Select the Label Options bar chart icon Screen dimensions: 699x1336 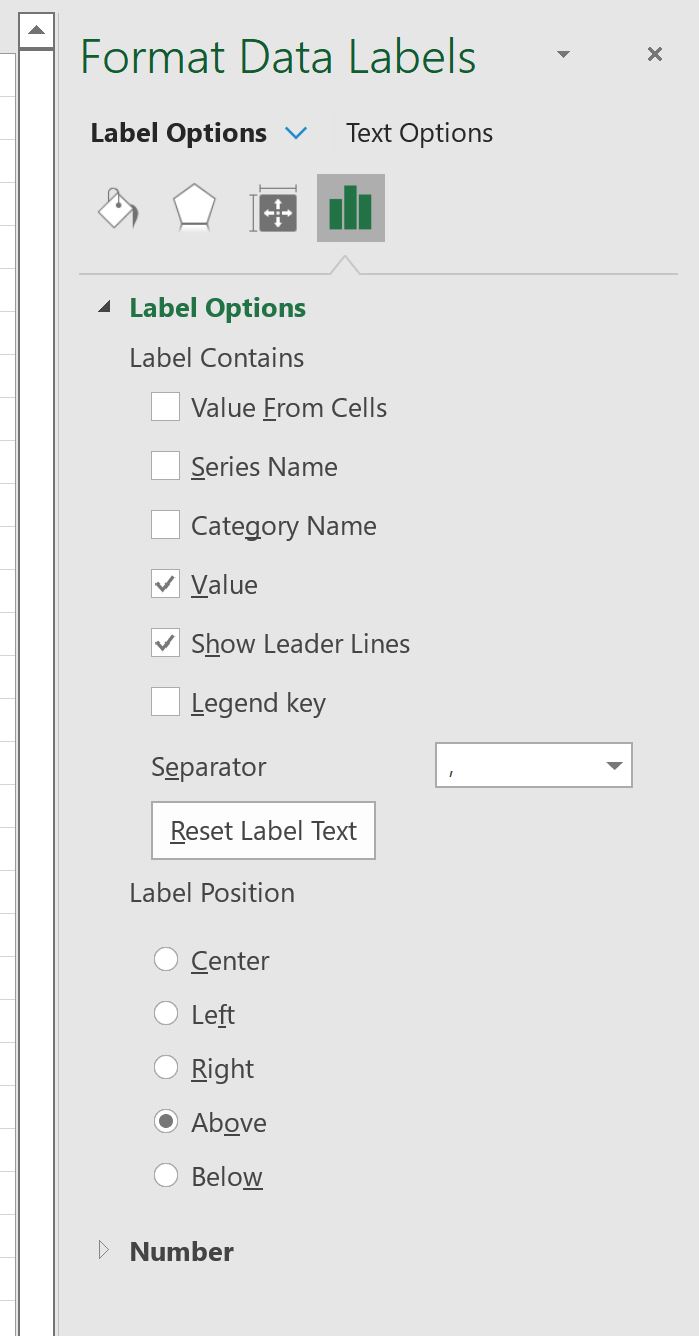350,208
